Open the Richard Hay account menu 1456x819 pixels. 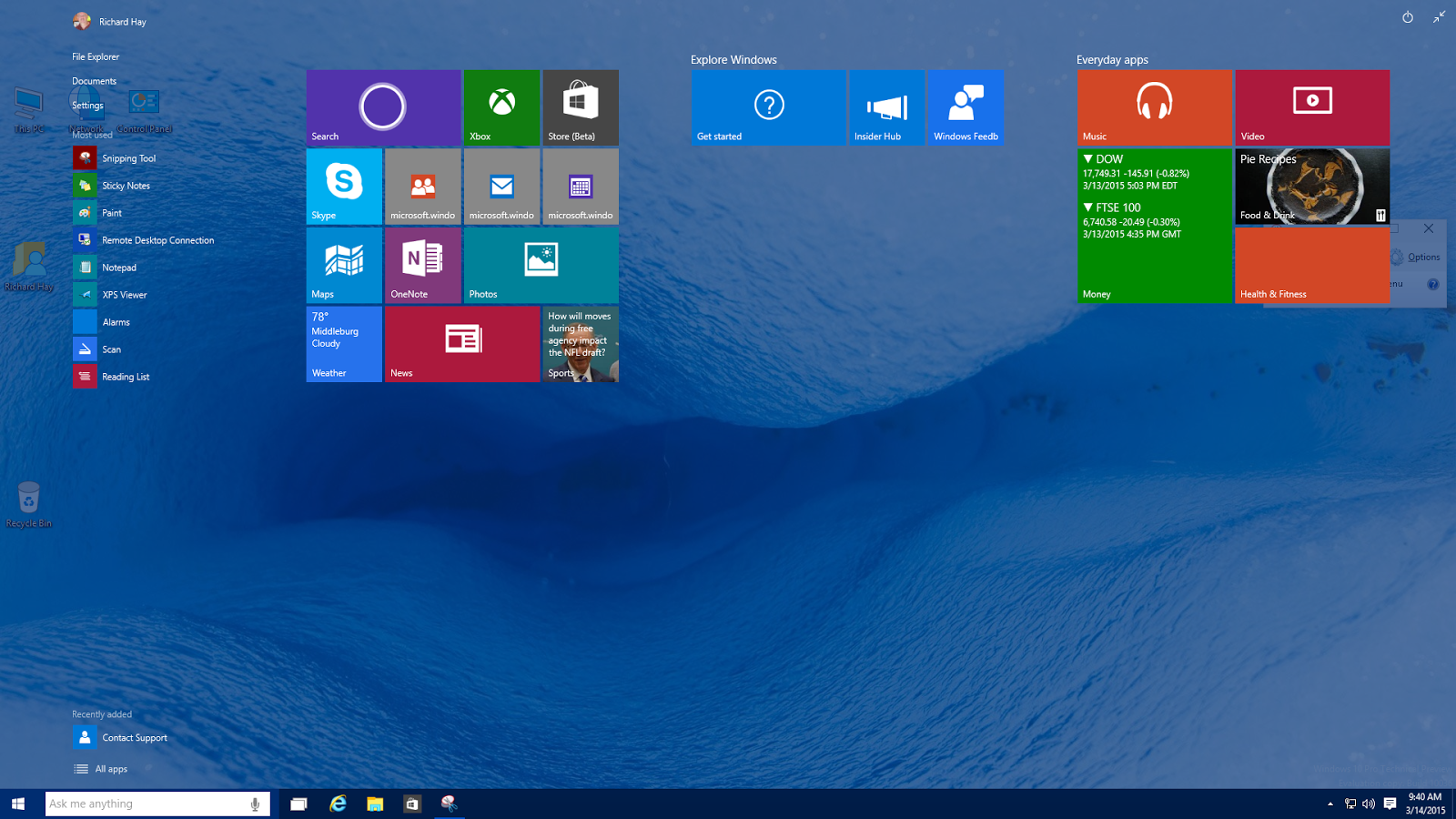(x=109, y=21)
